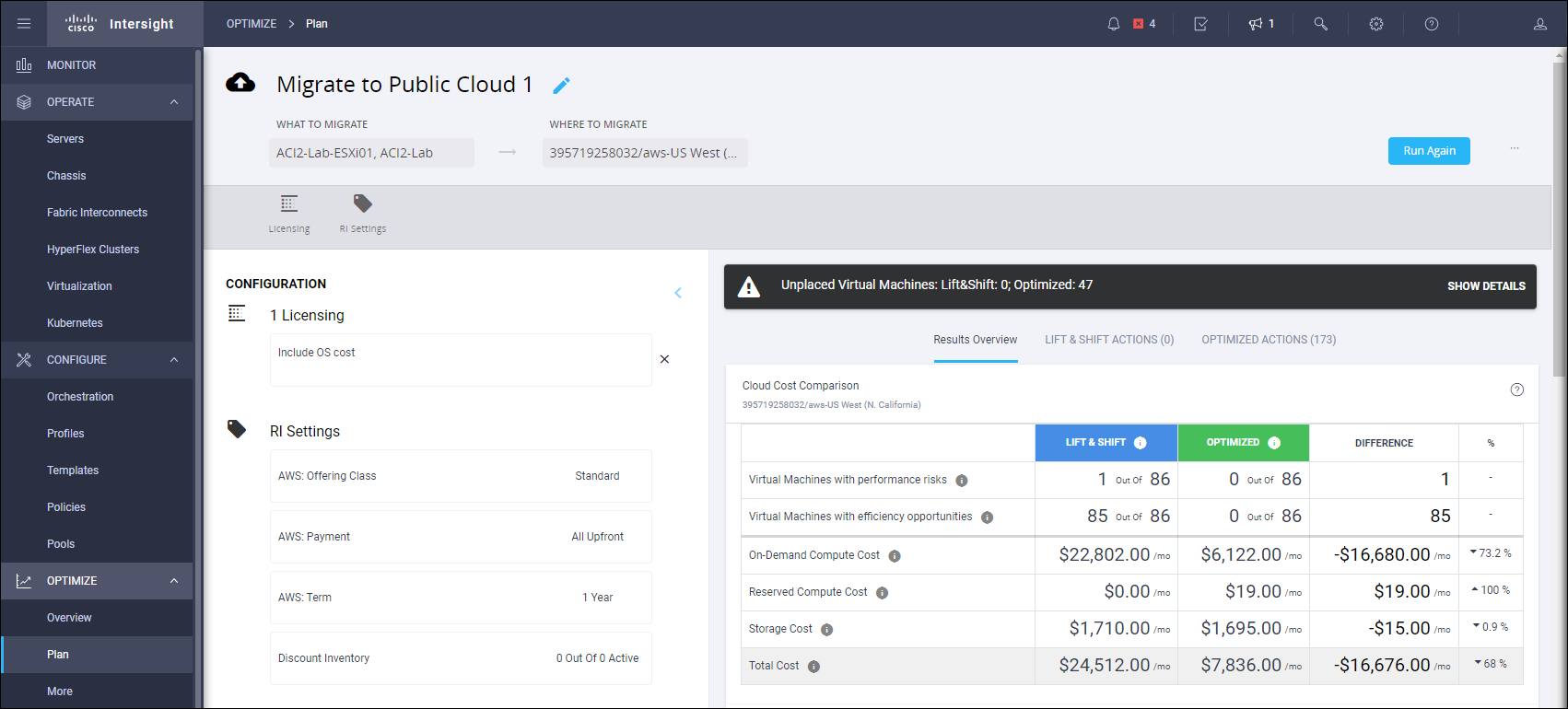Open HyperFlex Clusters in sidebar
This screenshot has width=1568, height=709.
[97, 250]
